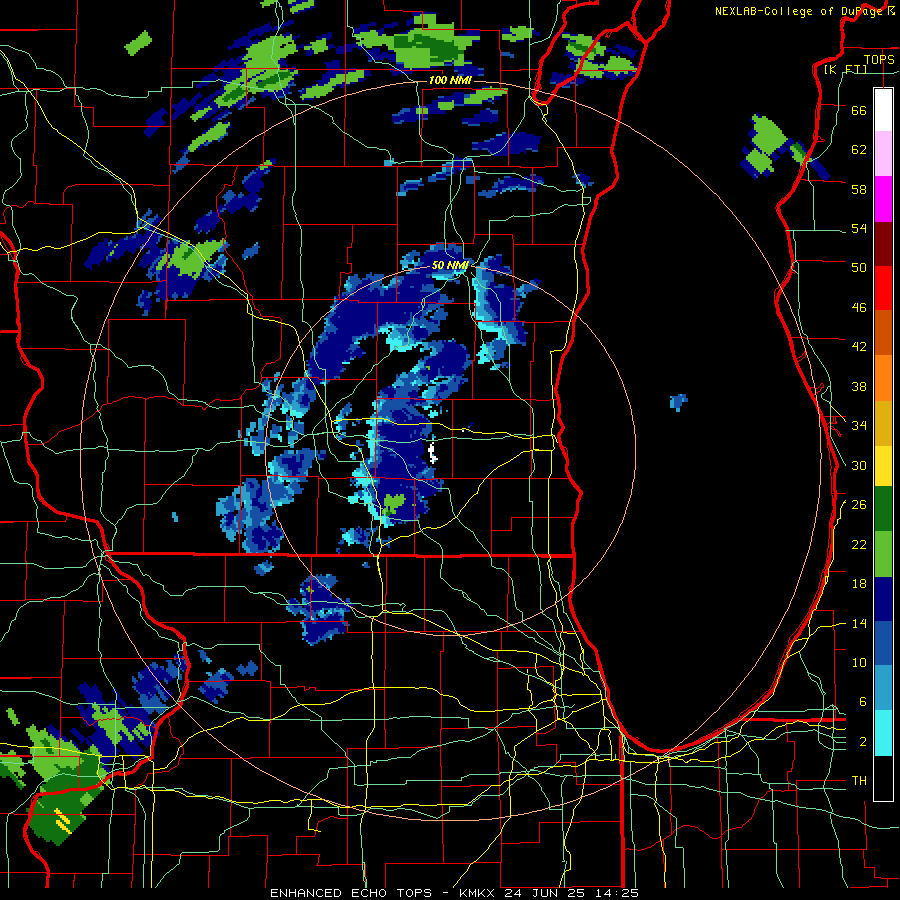The image size is (900, 900).
Task: Click the 50 value on the legend scale
Action: click(x=859, y=268)
